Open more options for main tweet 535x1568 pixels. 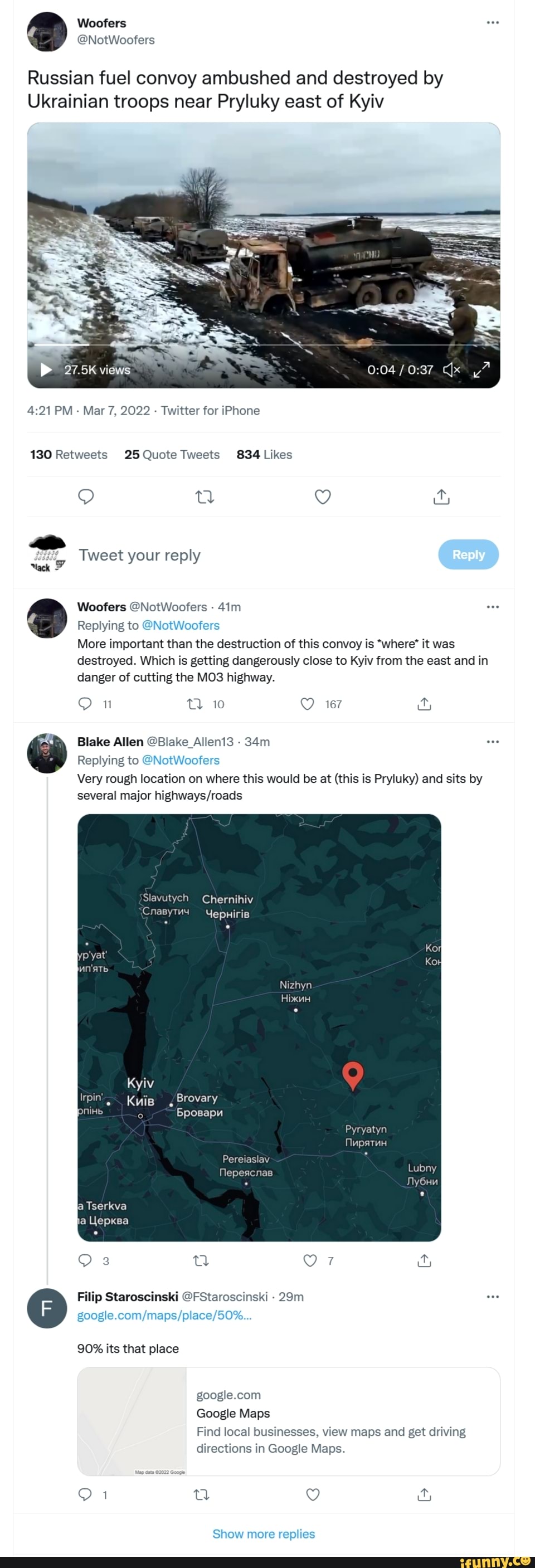pos(493,22)
